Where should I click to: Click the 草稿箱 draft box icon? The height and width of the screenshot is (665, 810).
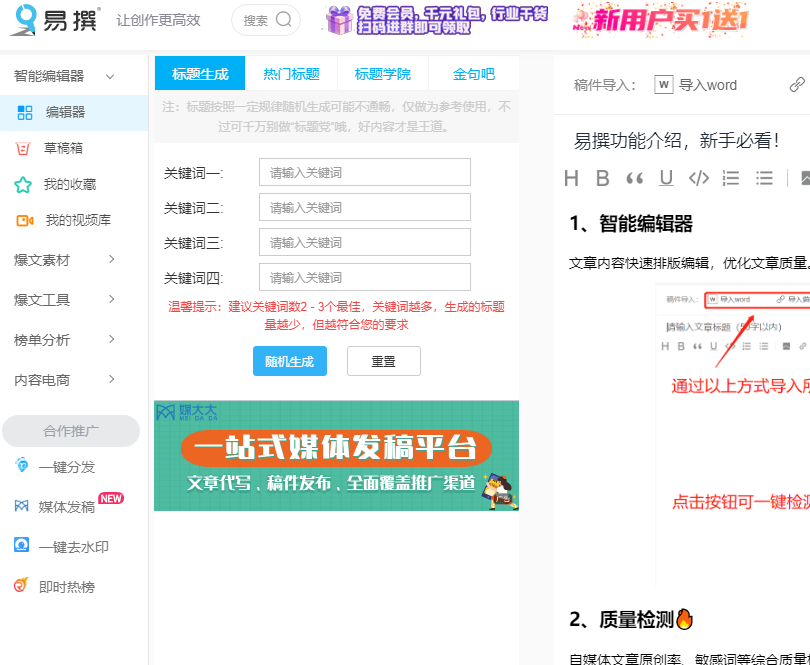(23, 149)
